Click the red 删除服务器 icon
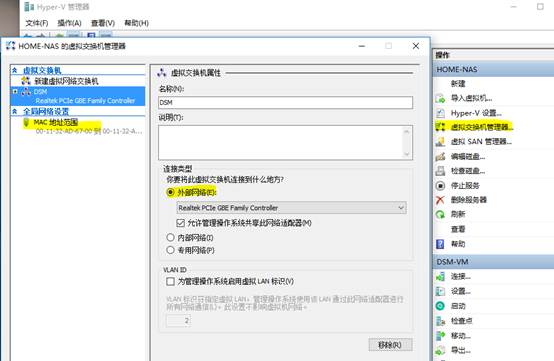Viewport: 554px width, 361px height. 440,200
